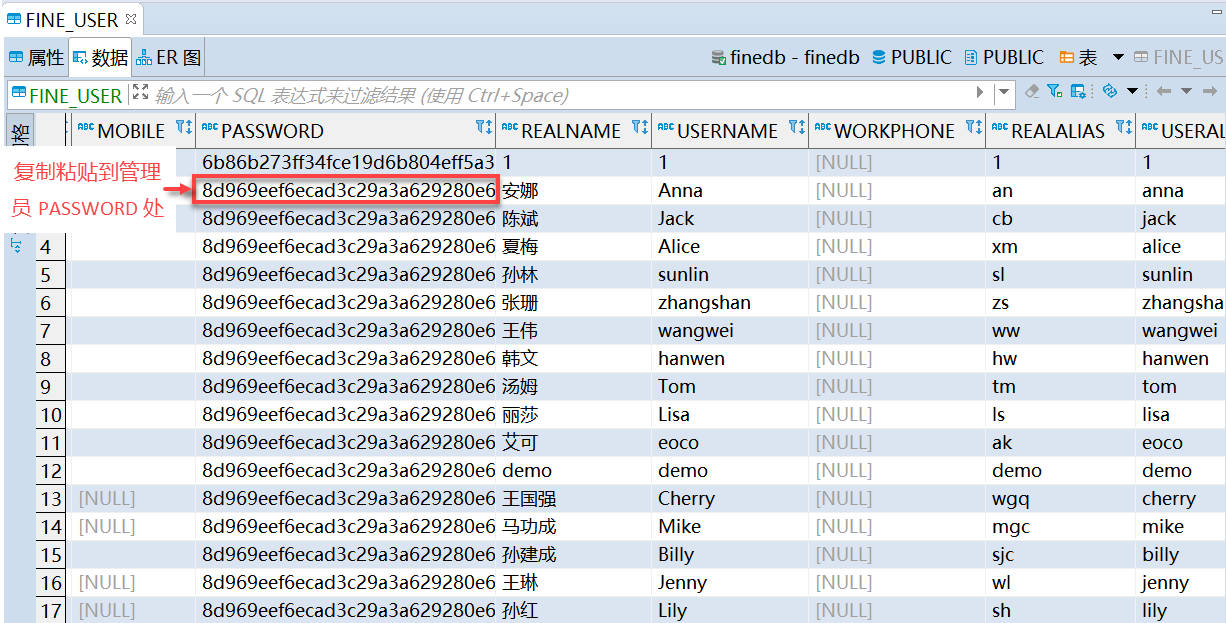Select the MOBILE column header
The image size is (1226, 623).
tap(133, 130)
